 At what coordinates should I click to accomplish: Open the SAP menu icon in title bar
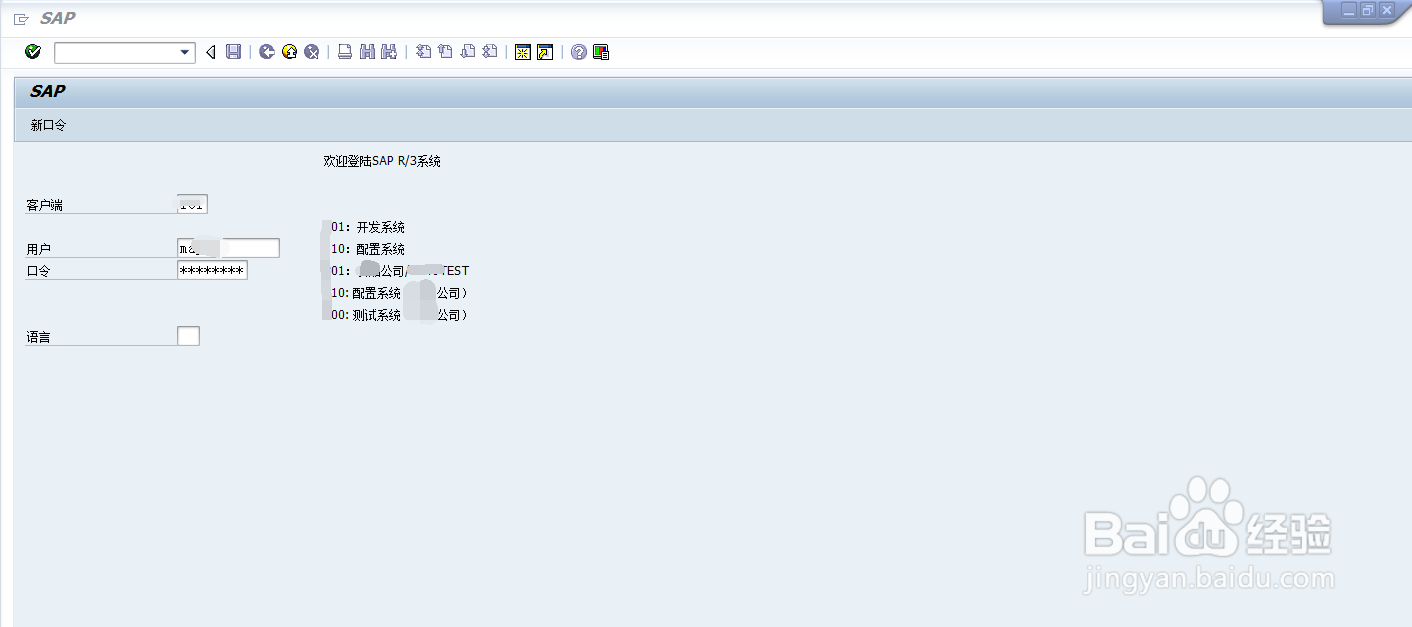point(21,19)
